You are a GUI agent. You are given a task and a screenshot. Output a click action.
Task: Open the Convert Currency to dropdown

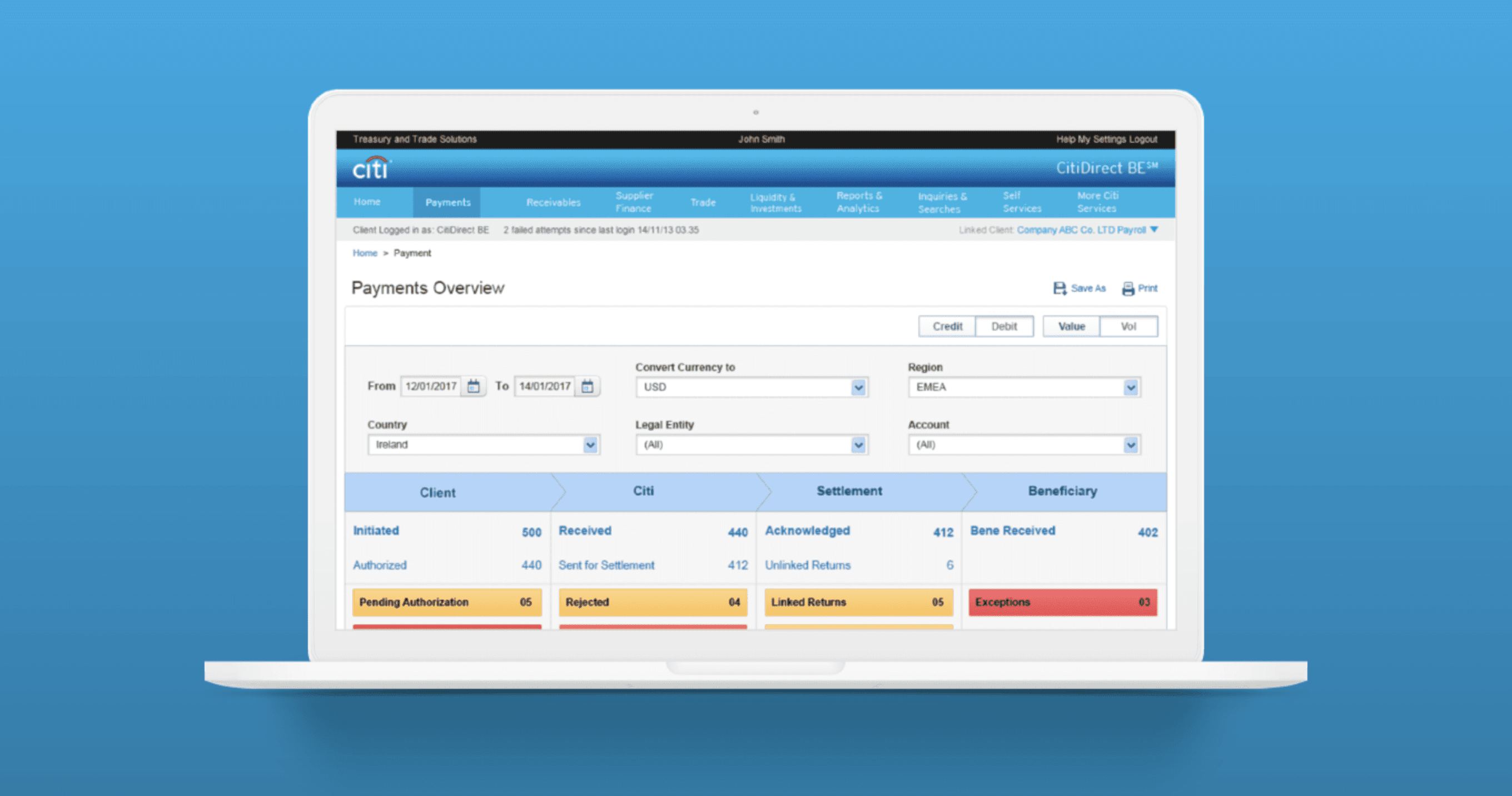[x=752, y=387]
